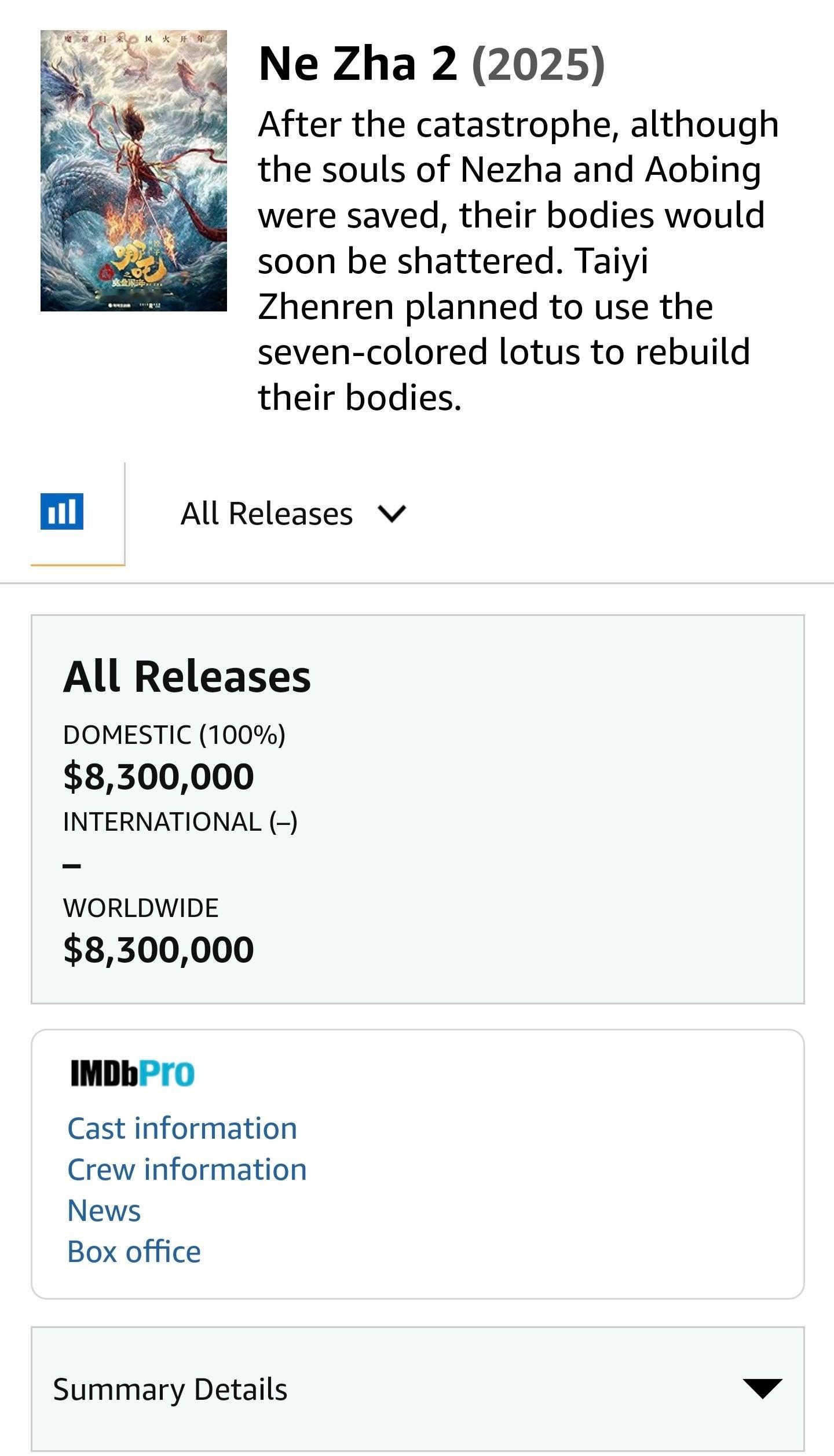
Task: Expand the Summary Details section
Action: (x=418, y=1388)
